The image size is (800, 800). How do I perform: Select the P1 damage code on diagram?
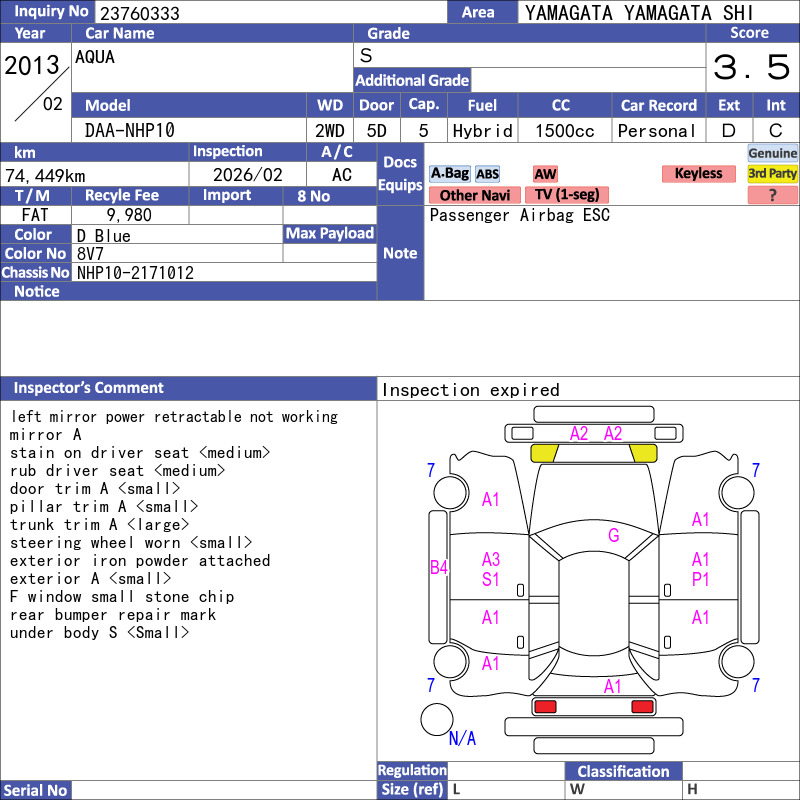700,579
